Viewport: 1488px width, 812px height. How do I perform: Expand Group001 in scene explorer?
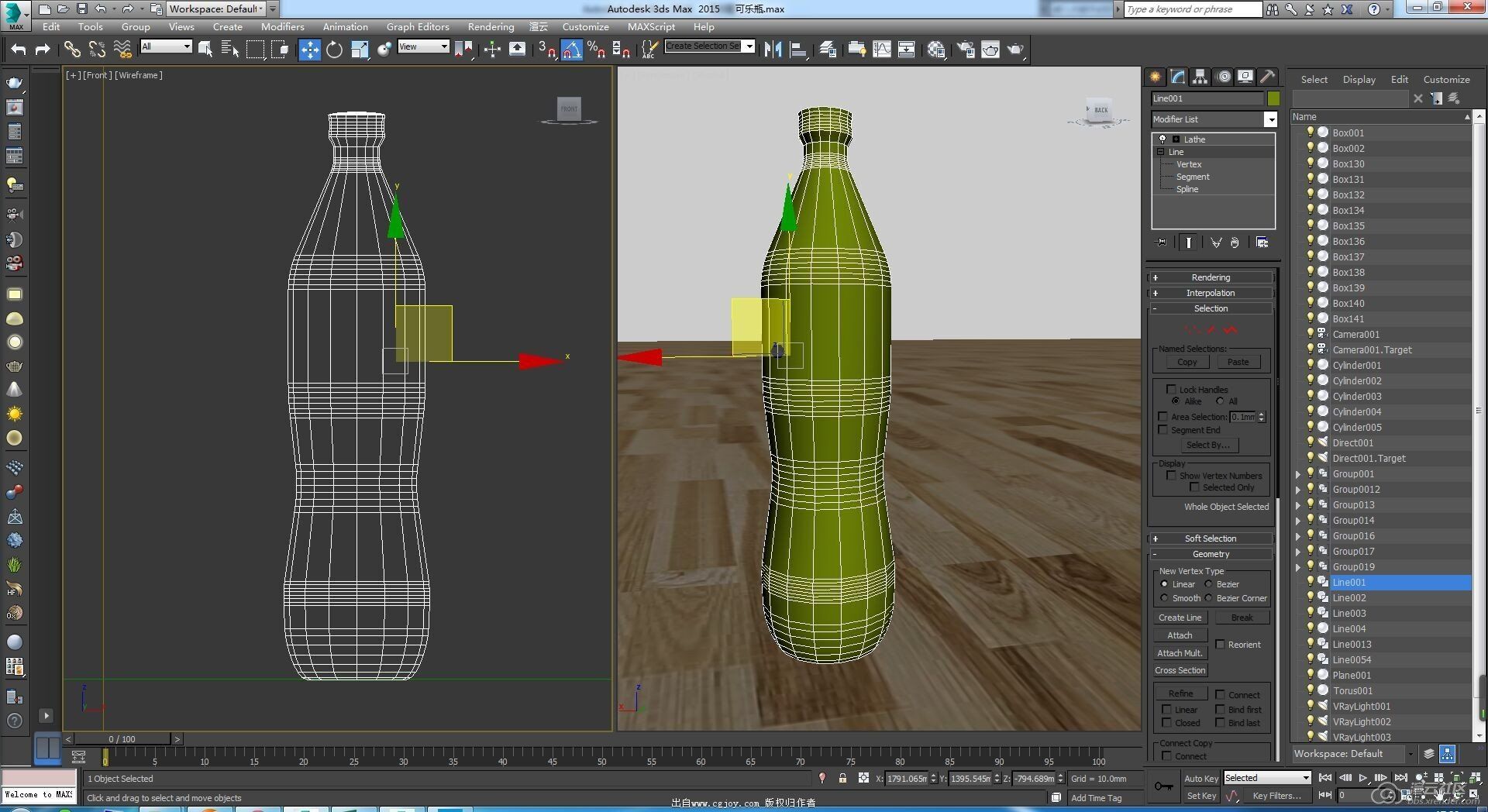coord(1298,474)
